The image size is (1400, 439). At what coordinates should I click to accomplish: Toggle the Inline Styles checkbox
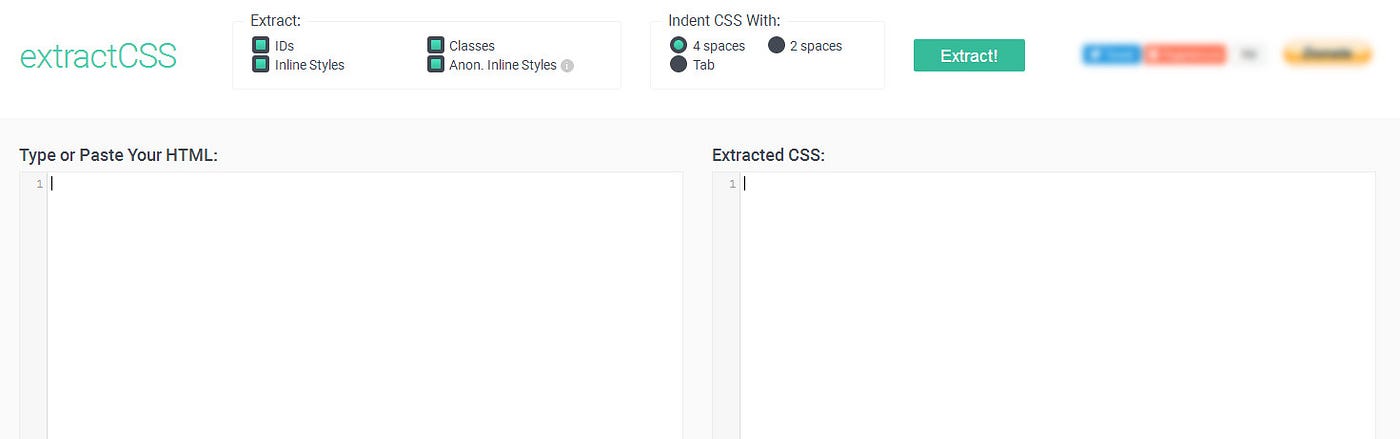(x=260, y=65)
